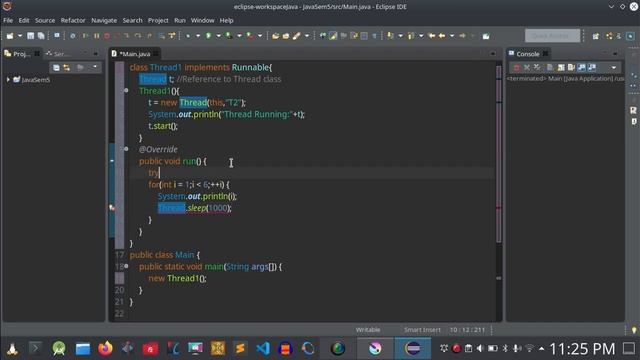This screenshot has height=360, width=640.
Task: Click Collapse All in Project Explorer
Action: (56, 67)
